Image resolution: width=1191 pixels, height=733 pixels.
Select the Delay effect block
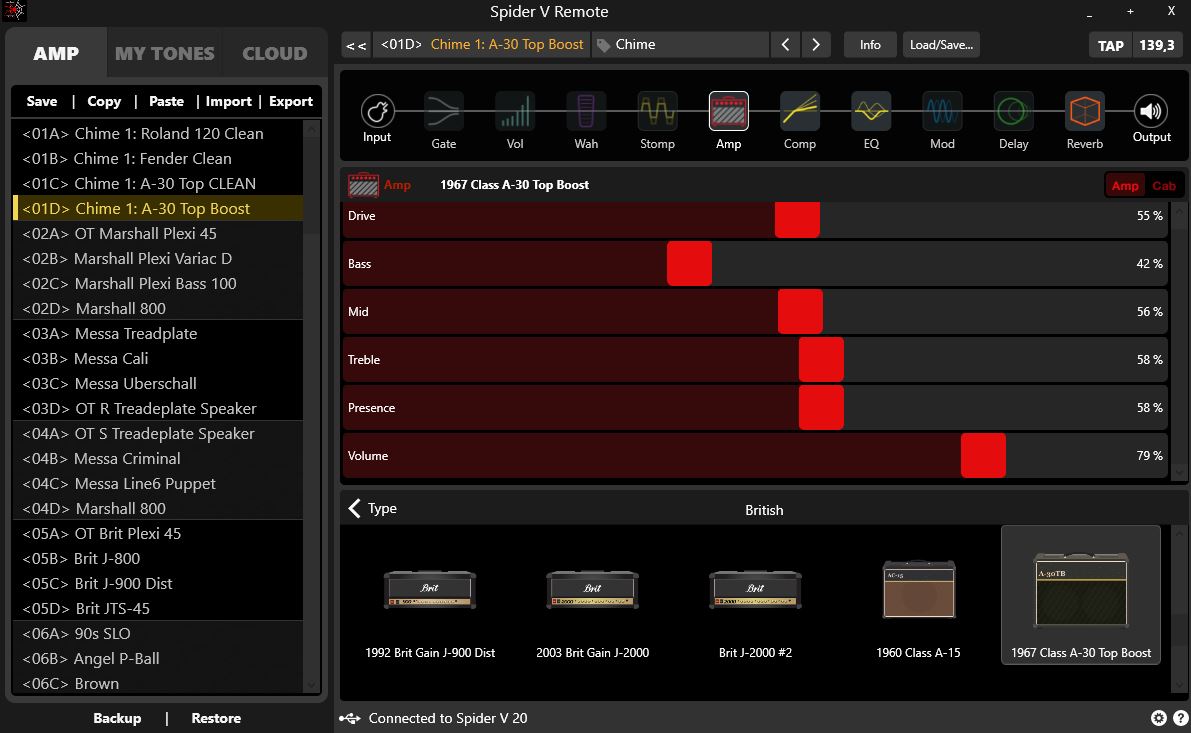click(1013, 112)
